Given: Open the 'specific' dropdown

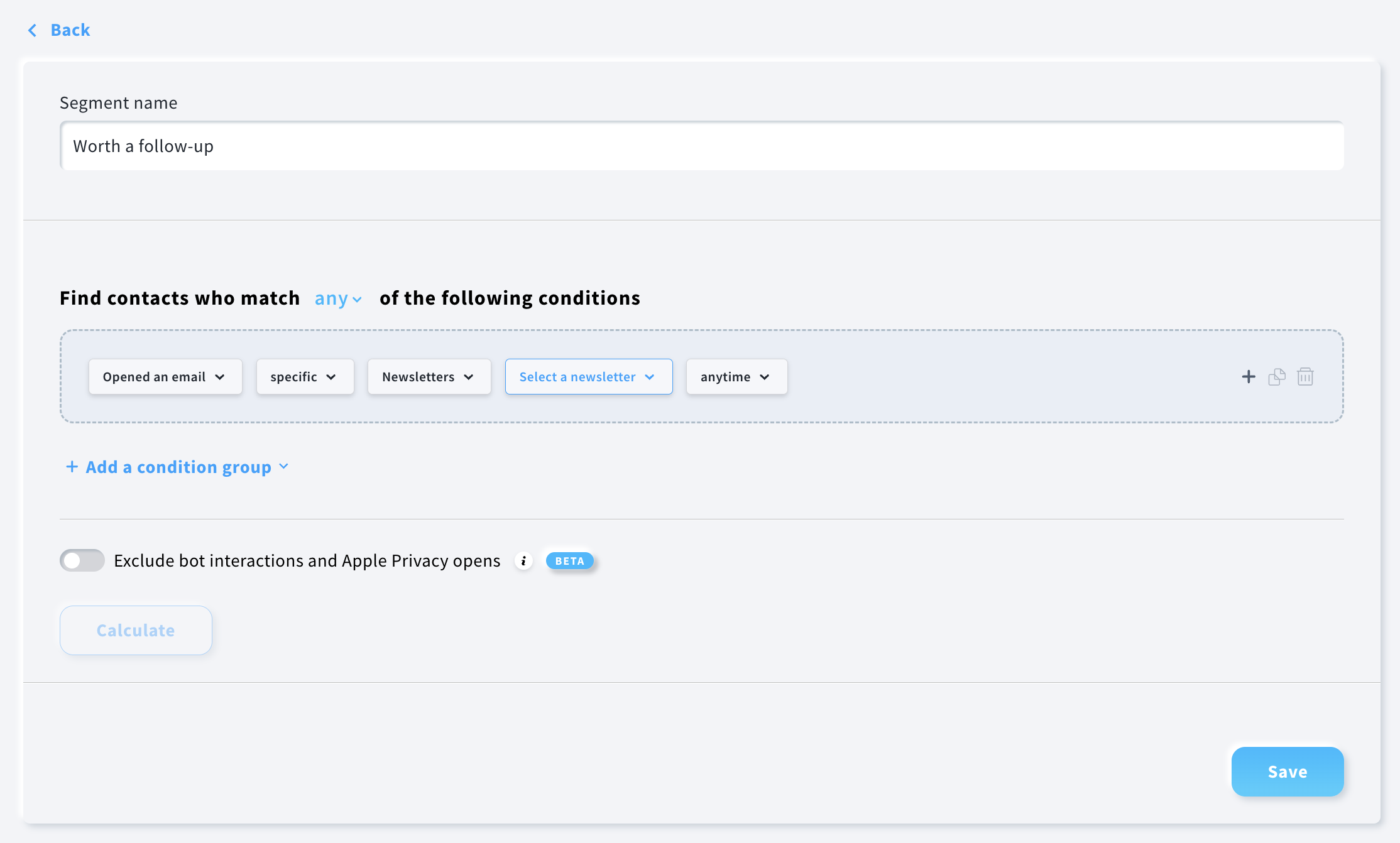Looking at the screenshot, I should (305, 376).
